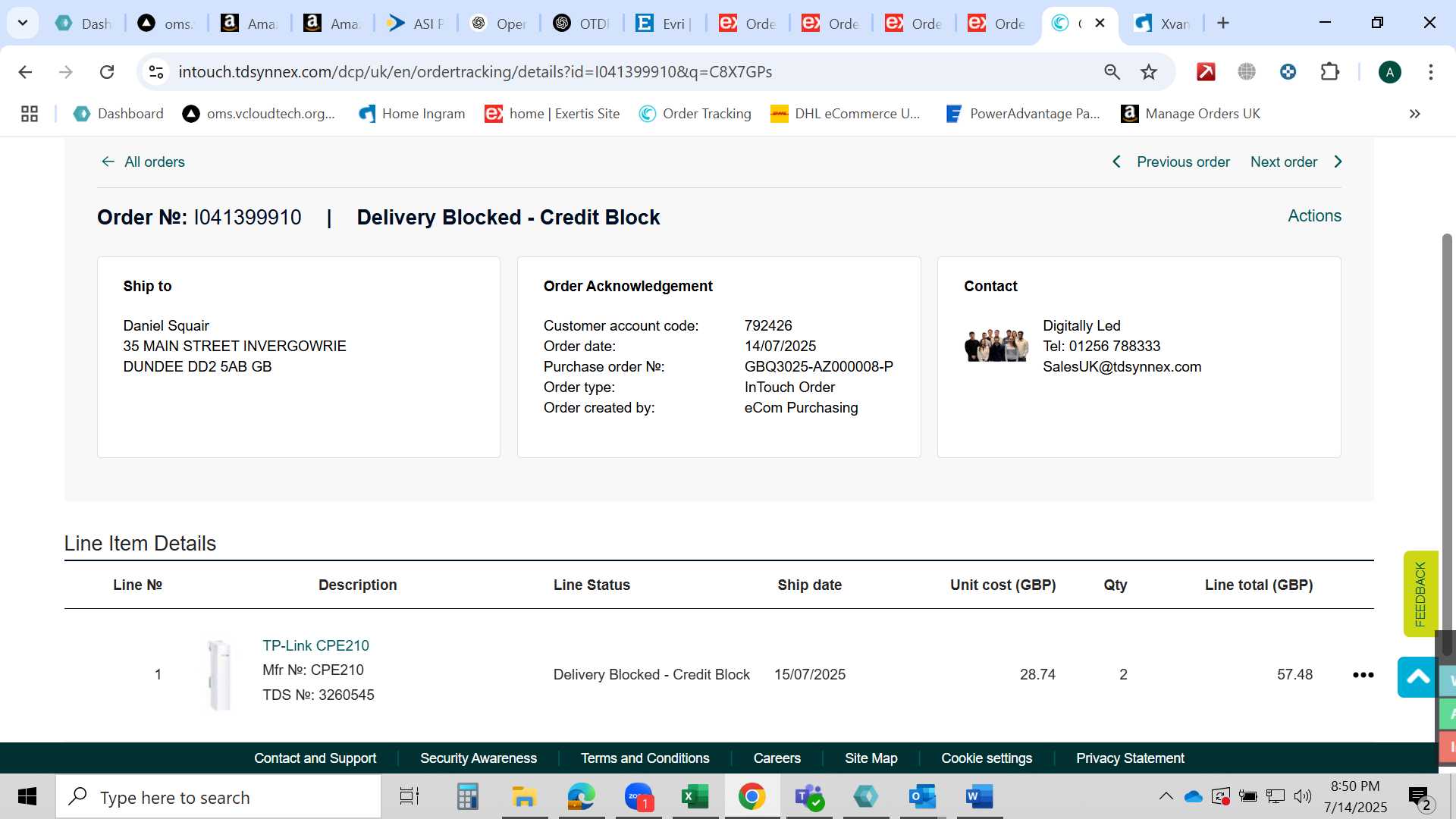Image resolution: width=1456 pixels, height=819 pixels.
Task: Open Terms and Conditions footer link
Action: click(645, 758)
